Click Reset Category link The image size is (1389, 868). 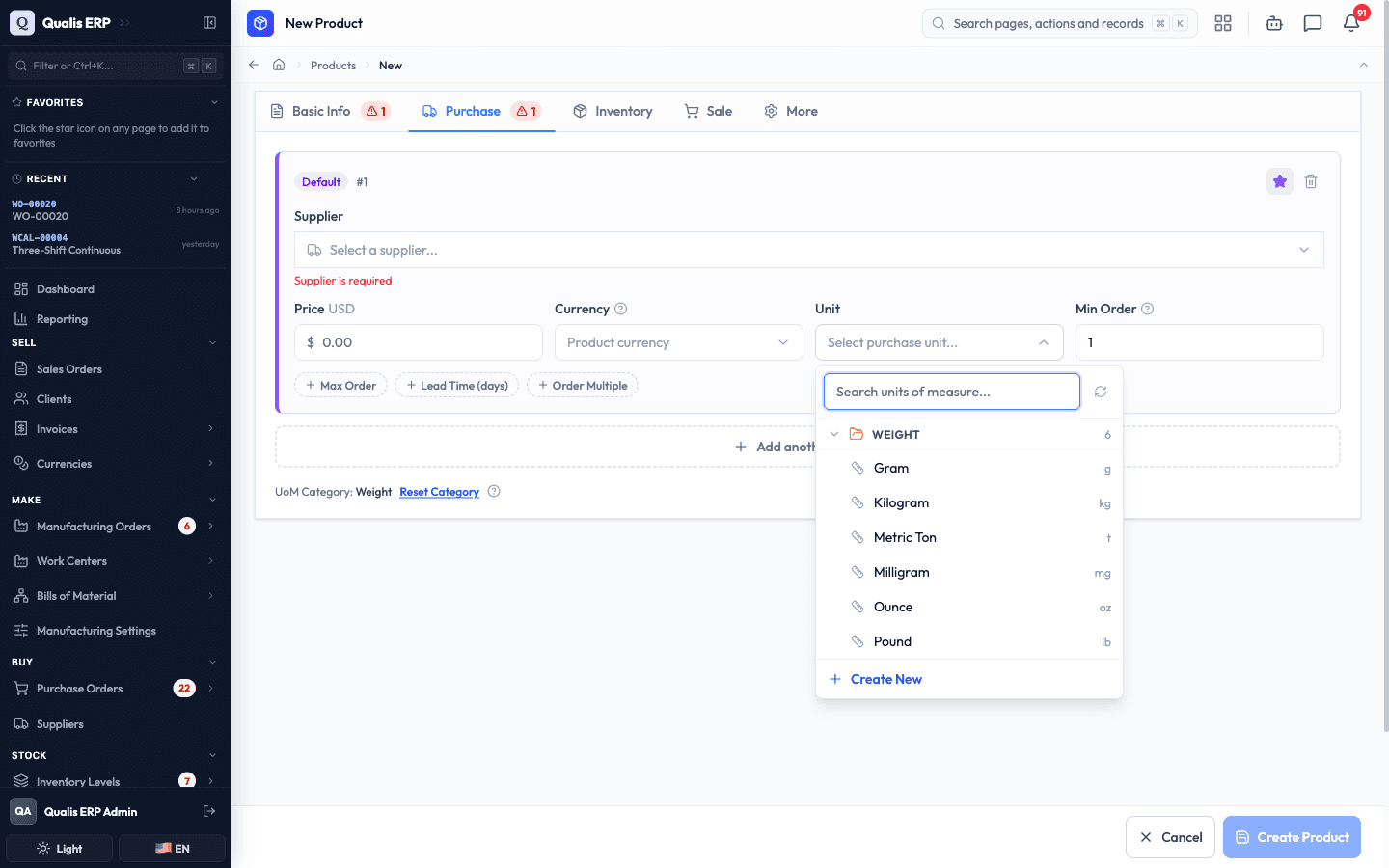tap(439, 492)
